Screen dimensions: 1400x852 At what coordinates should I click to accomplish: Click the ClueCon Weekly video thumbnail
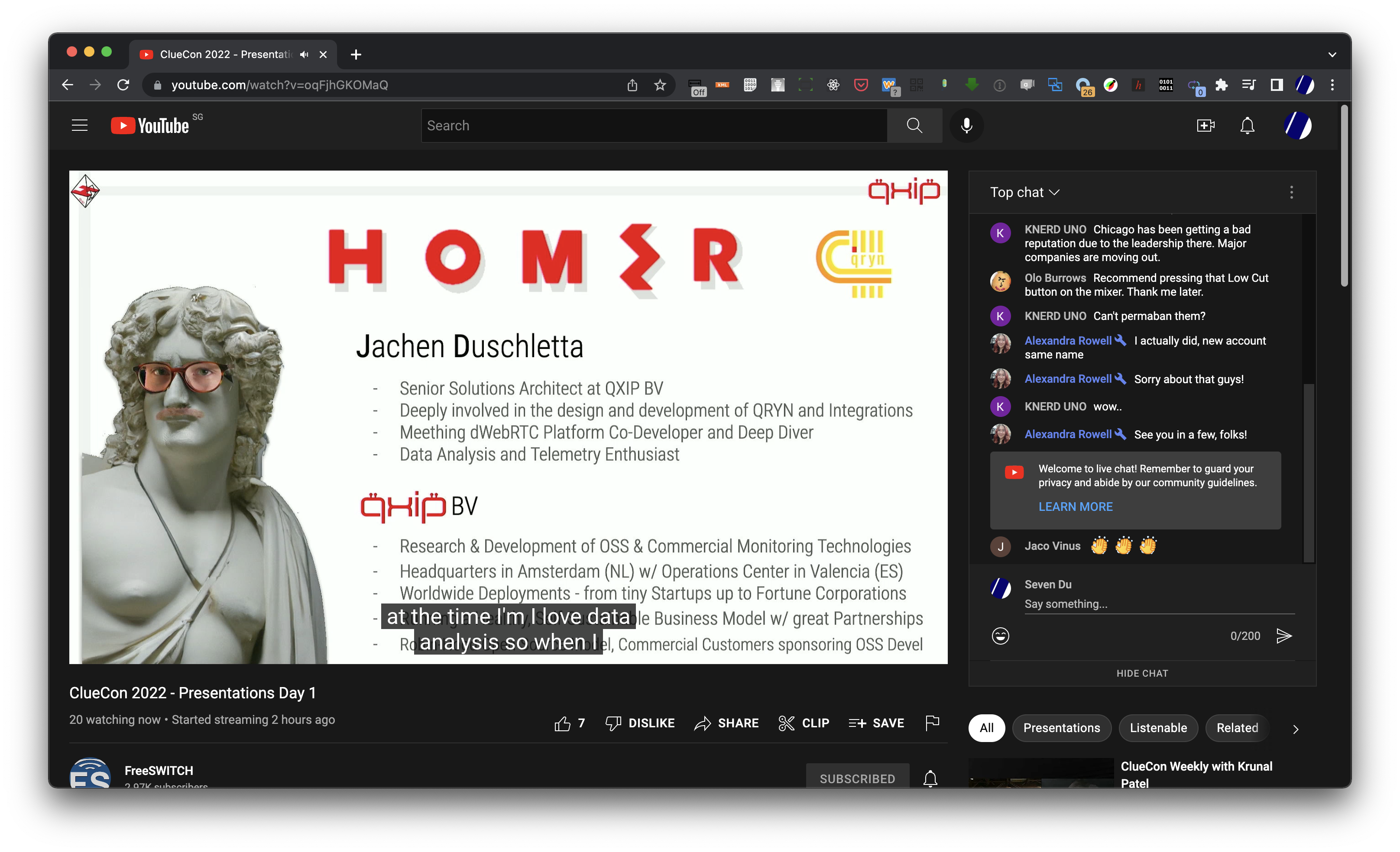[x=1041, y=773]
